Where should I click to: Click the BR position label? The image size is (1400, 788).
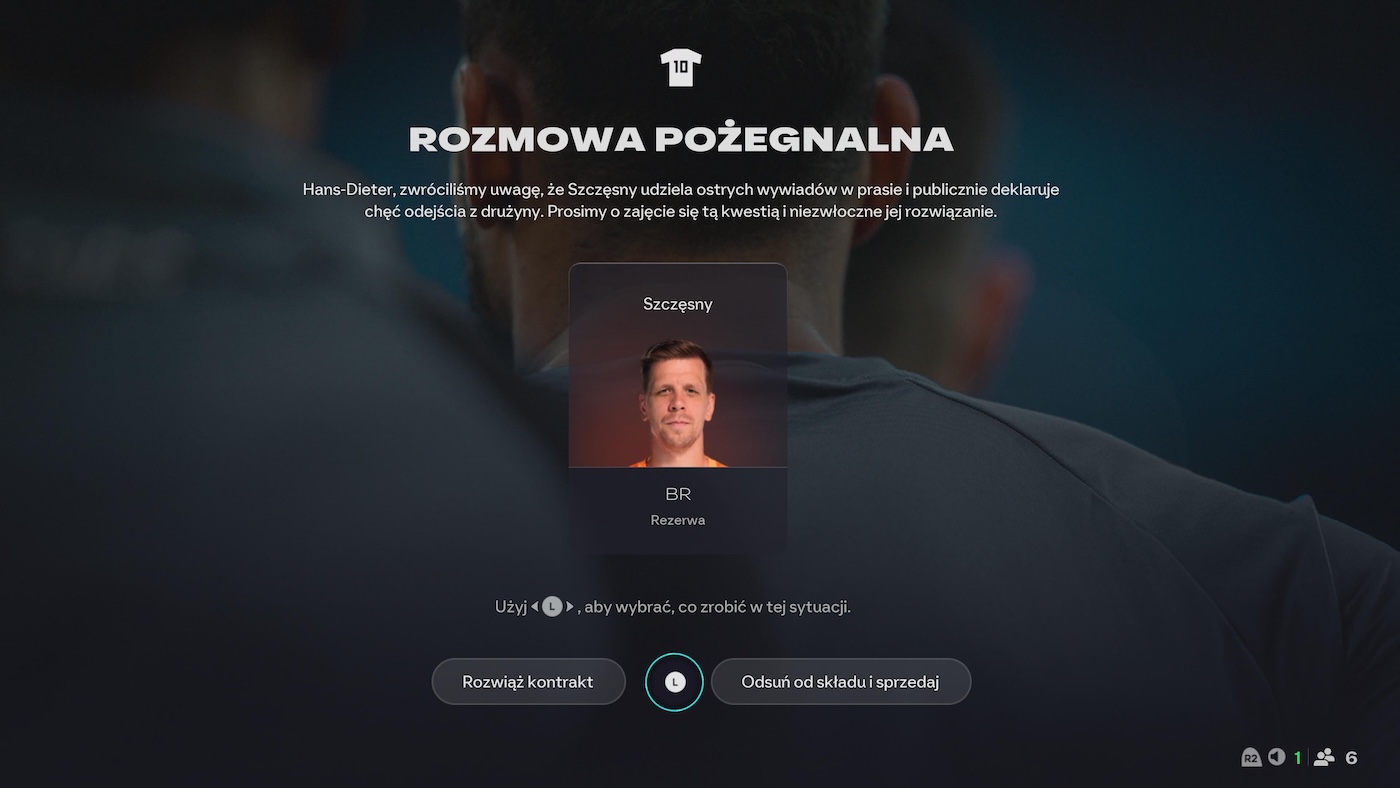pyautogui.click(x=678, y=494)
